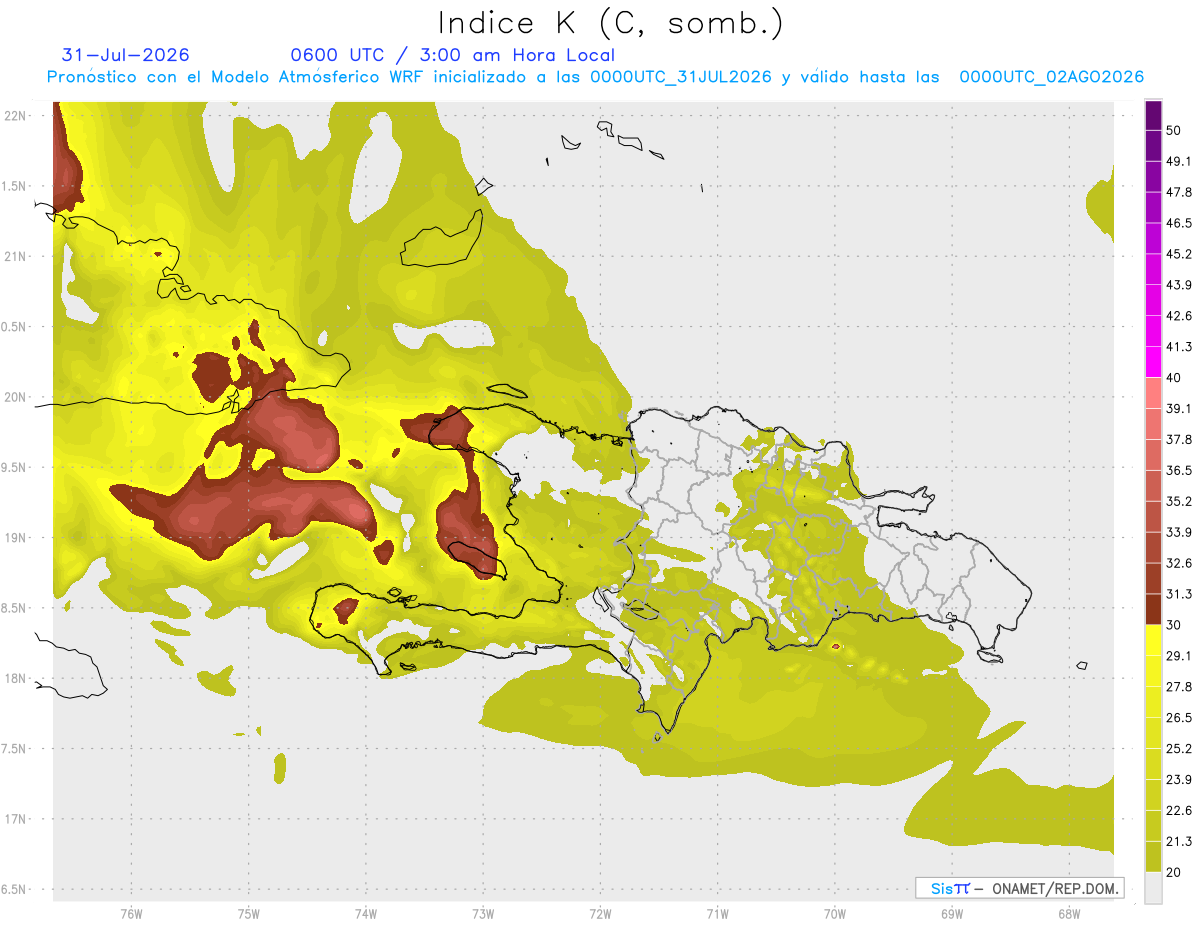Click the date '31-Jul-2026'
The height and width of the screenshot is (927, 1200).
tap(125, 55)
